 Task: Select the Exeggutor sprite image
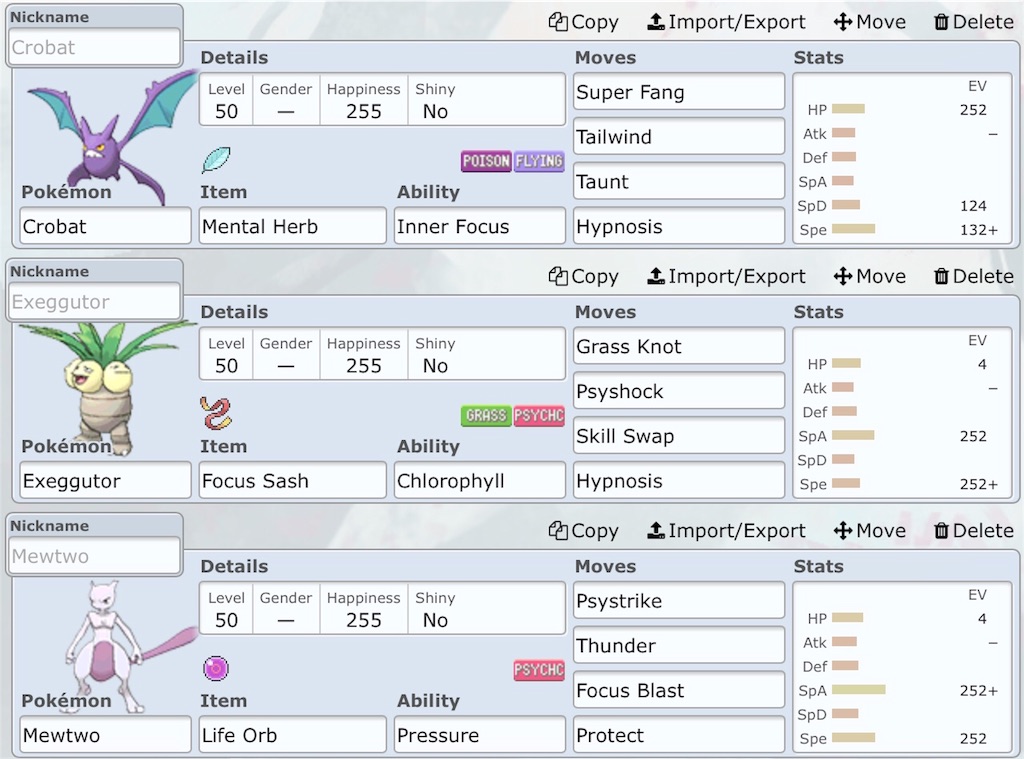click(x=108, y=387)
